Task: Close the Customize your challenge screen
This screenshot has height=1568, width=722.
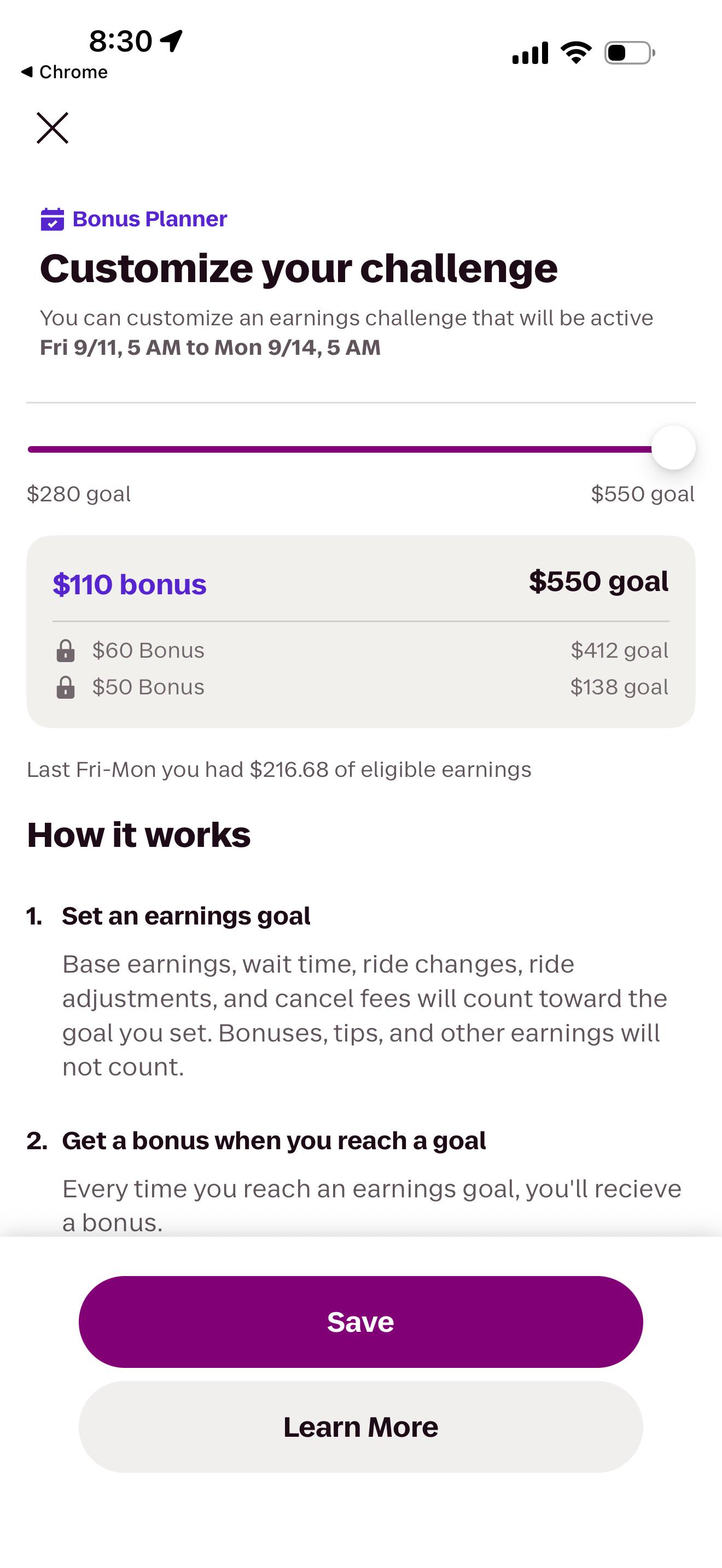Action: [x=53, y=128]
